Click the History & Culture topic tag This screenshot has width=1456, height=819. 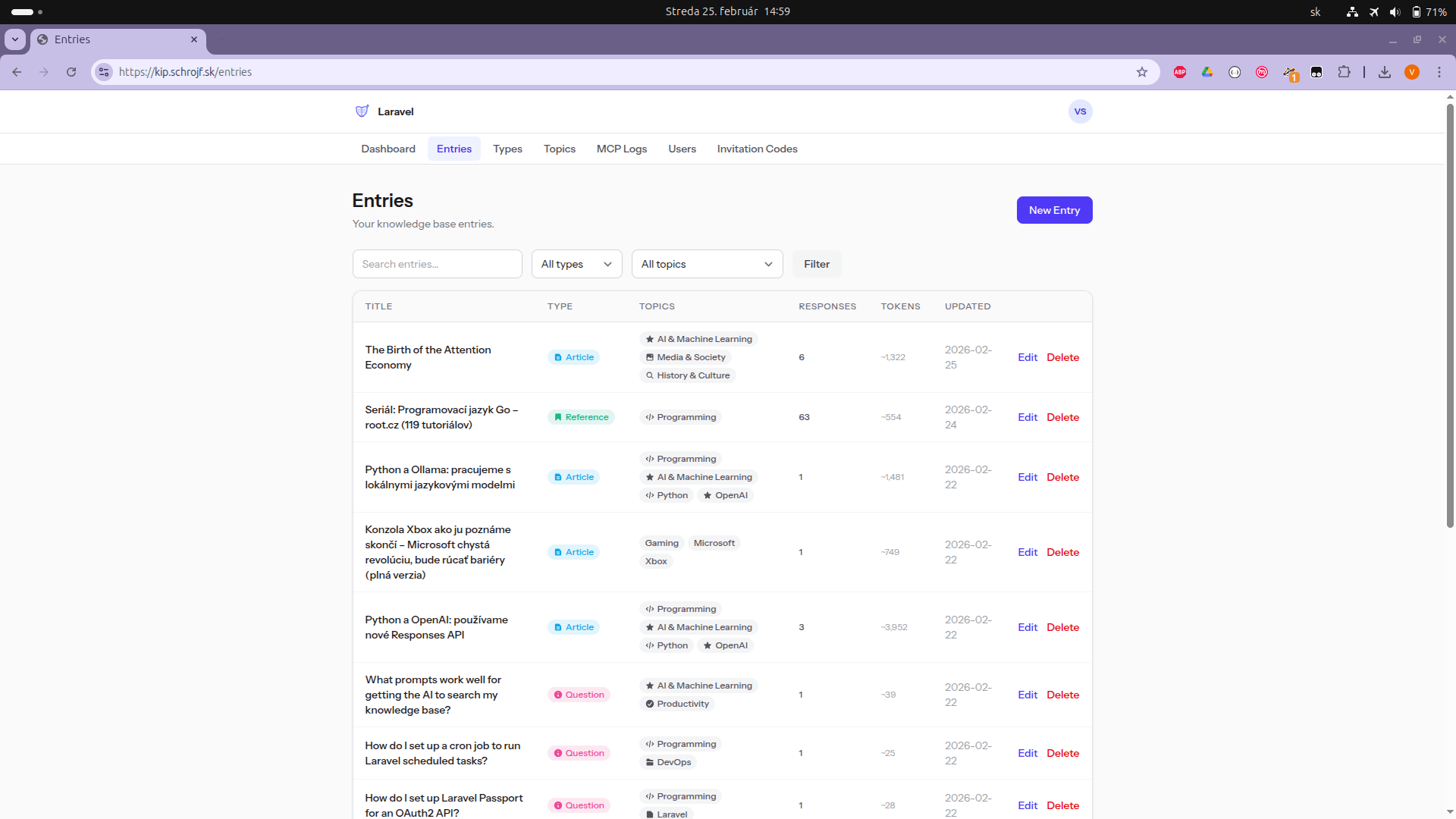point(688,375)
